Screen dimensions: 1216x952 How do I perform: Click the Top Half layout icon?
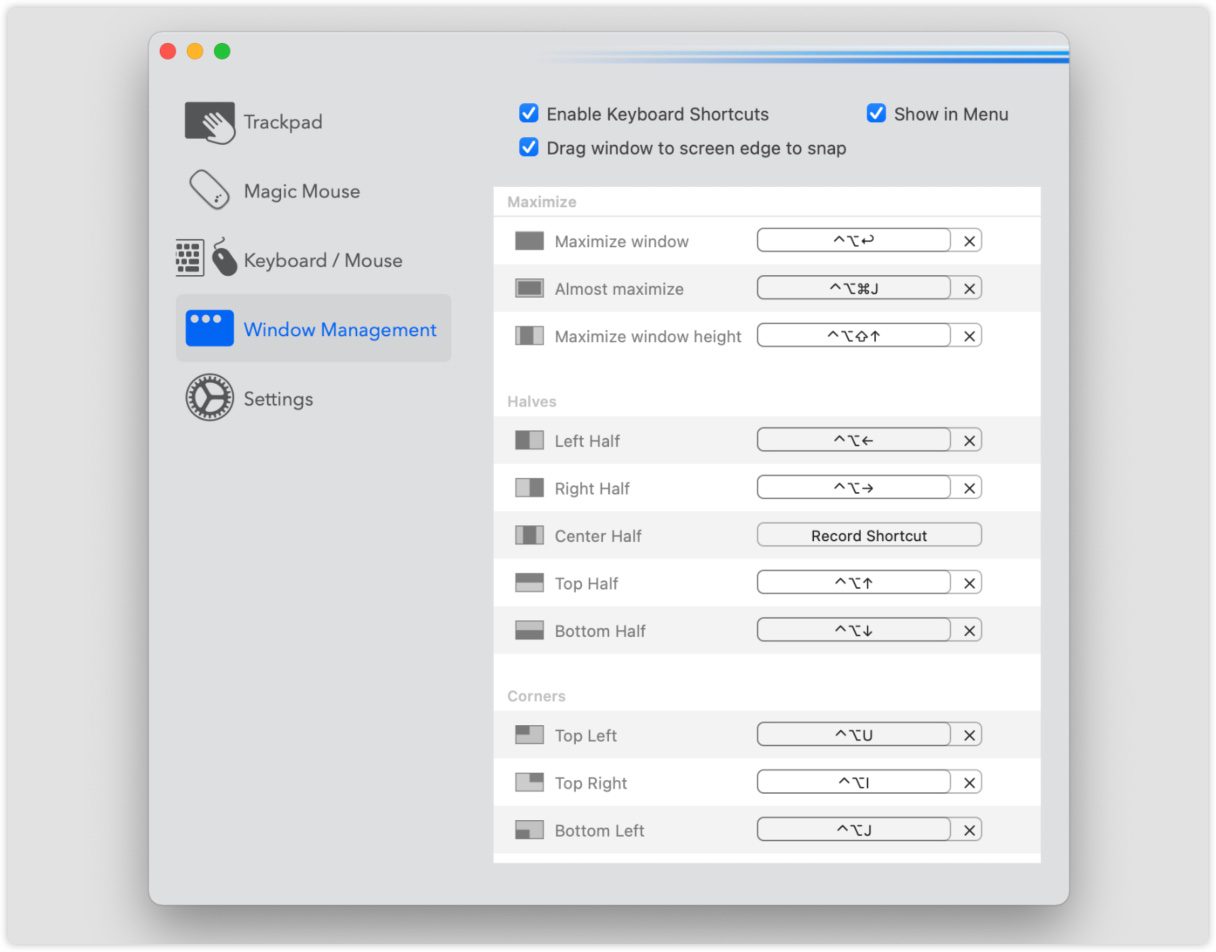(529, 583)
